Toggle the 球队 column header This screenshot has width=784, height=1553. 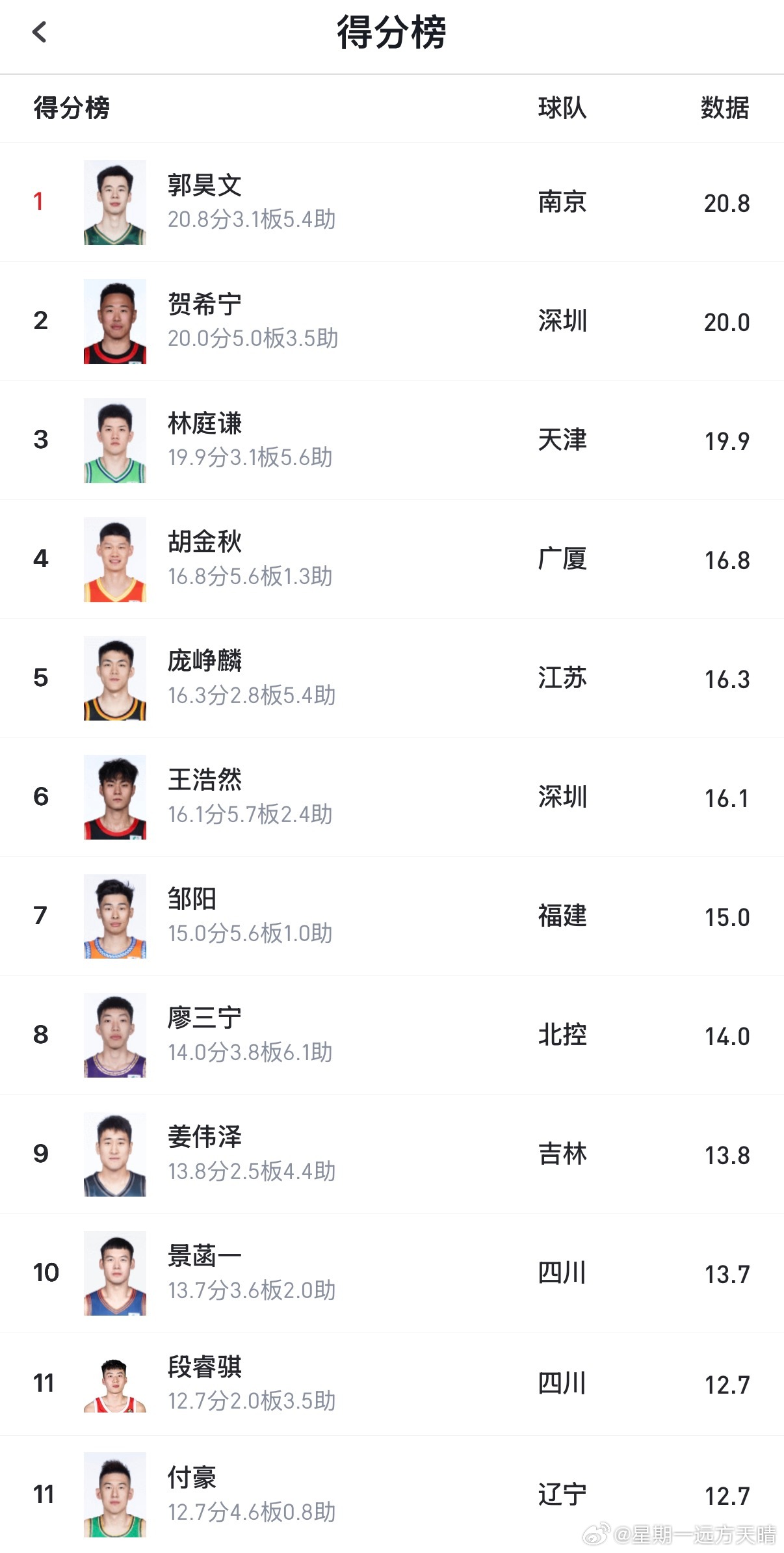(x=562, y=109)
